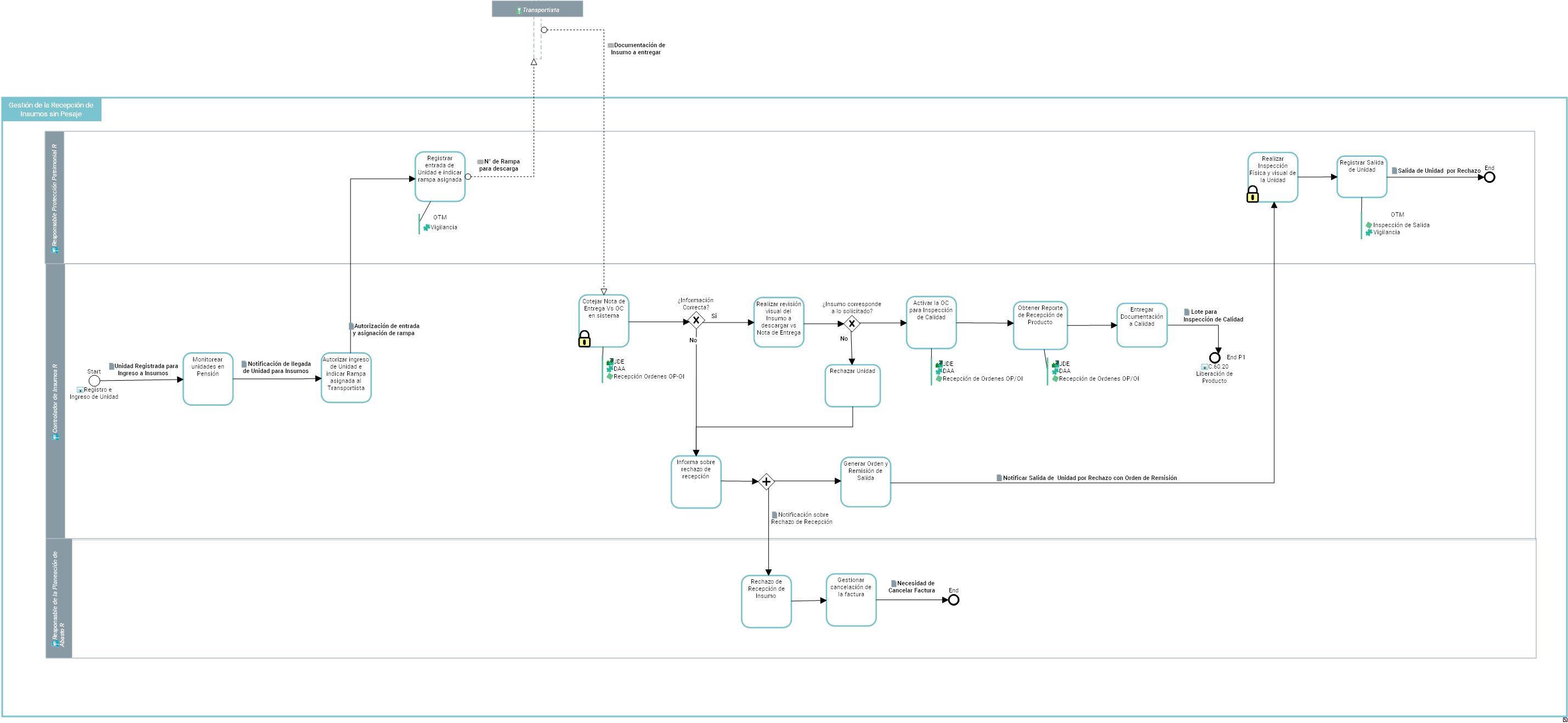Click the Notificación sobre Rechazo de Recepción label
This screenshot has width=1568, height=723.
[x=802, y=518]
